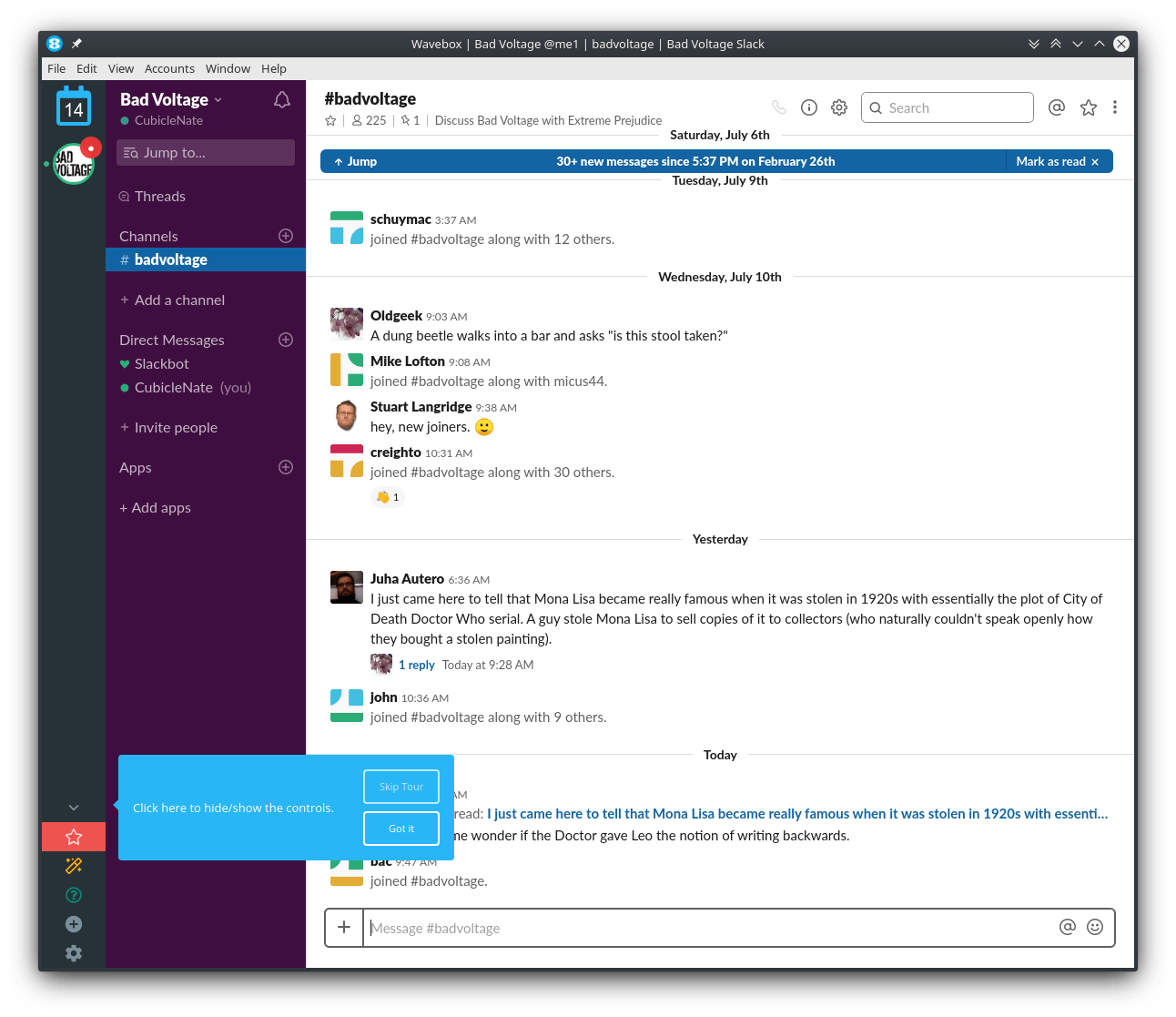The height and width of the screenshot is (1017, 1176).
Task: Click Invite people in the sidebar
Action: [x=169, y=427]
